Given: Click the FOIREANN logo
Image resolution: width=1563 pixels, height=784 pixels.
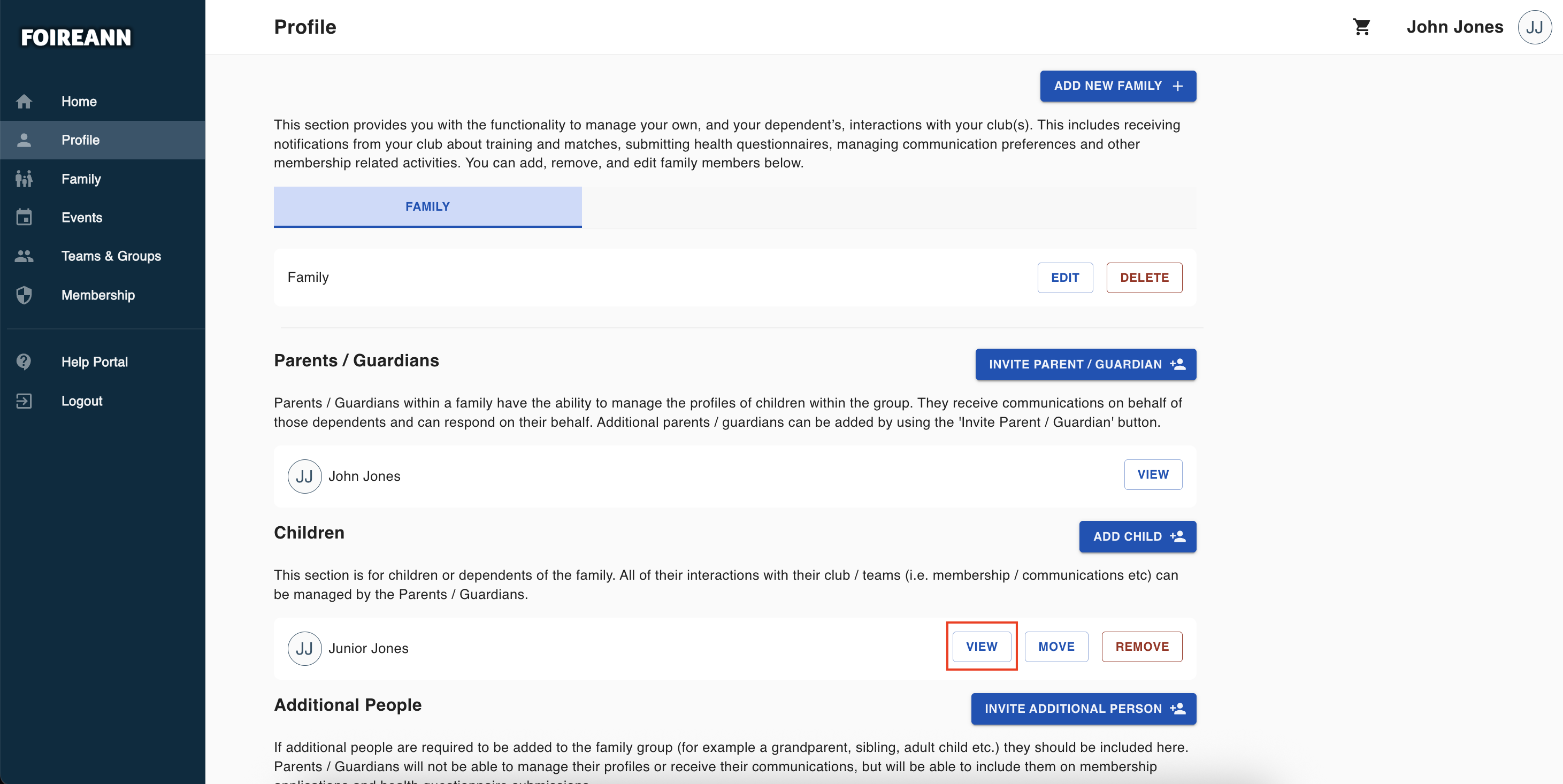Looking at the screenshot, I should [76, 37].
